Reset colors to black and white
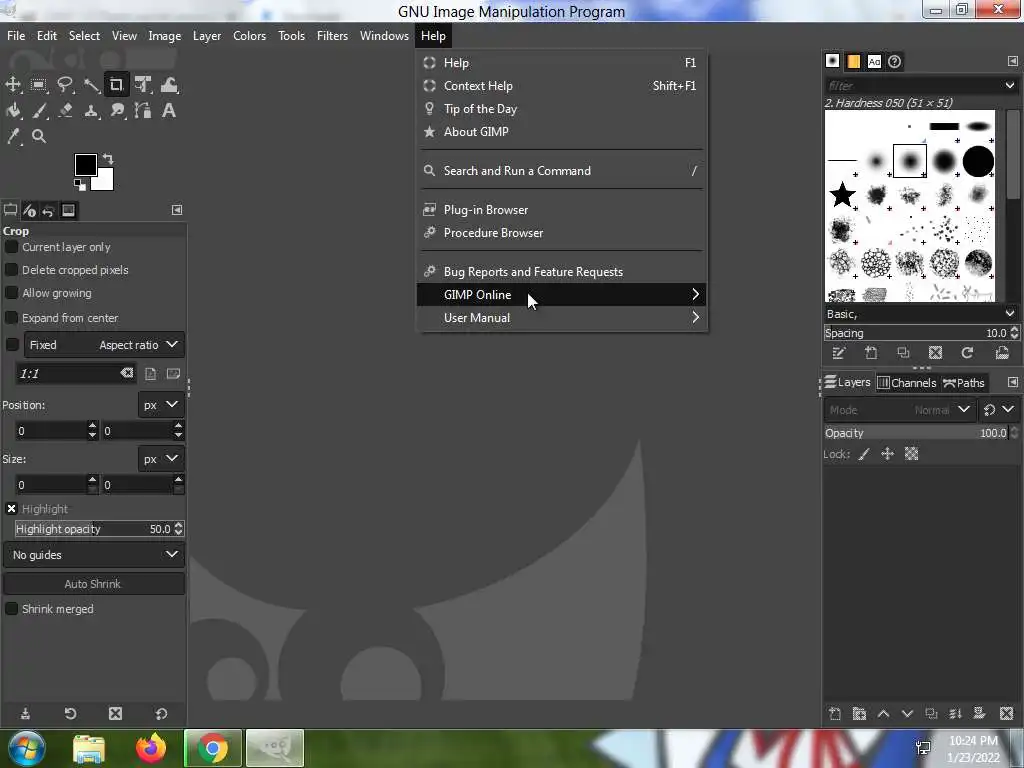This screenshot has height=768, width=1024. [x=80, y=185]
